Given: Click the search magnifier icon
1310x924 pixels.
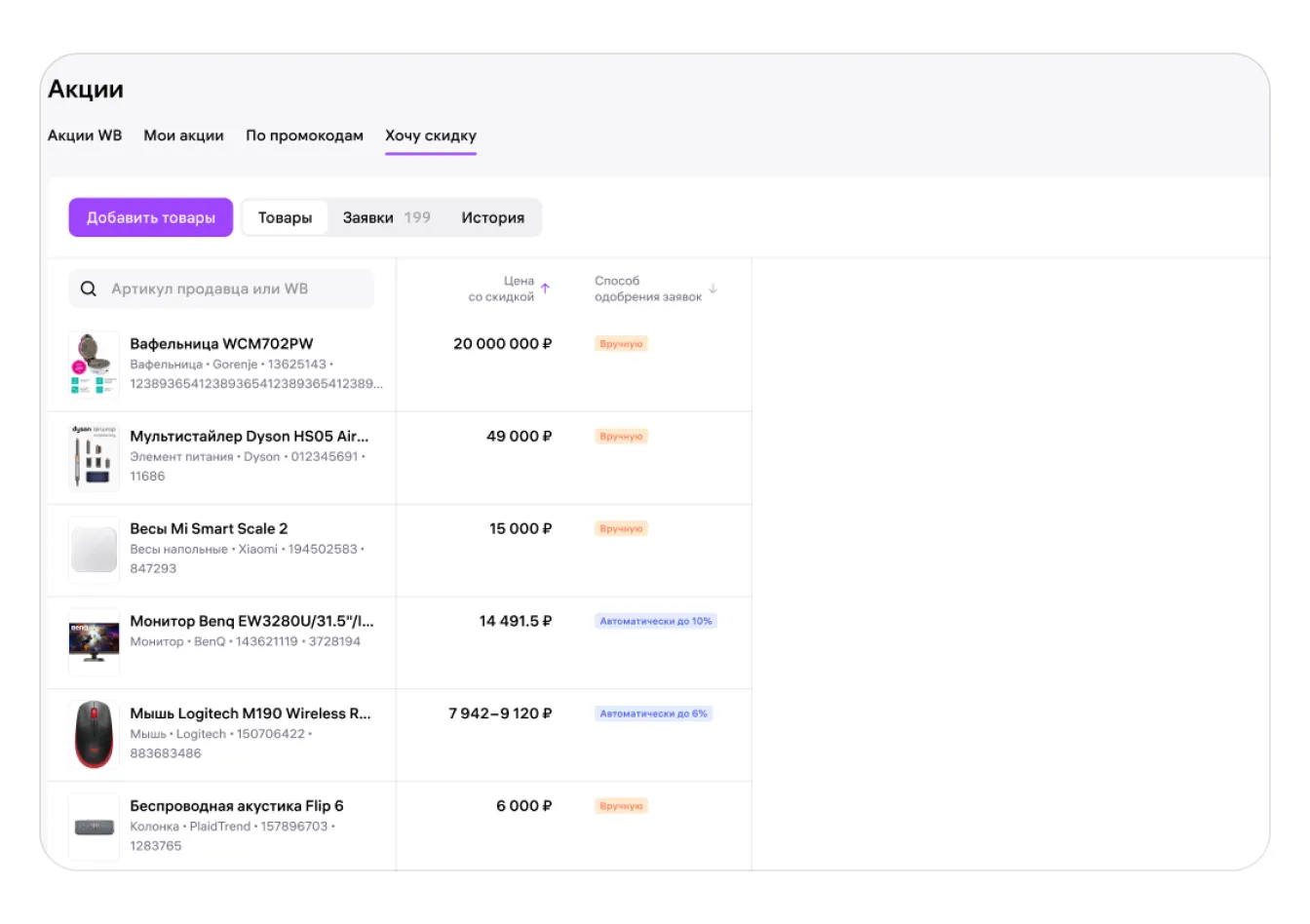Looking at the screenshot, I should 89,289.
